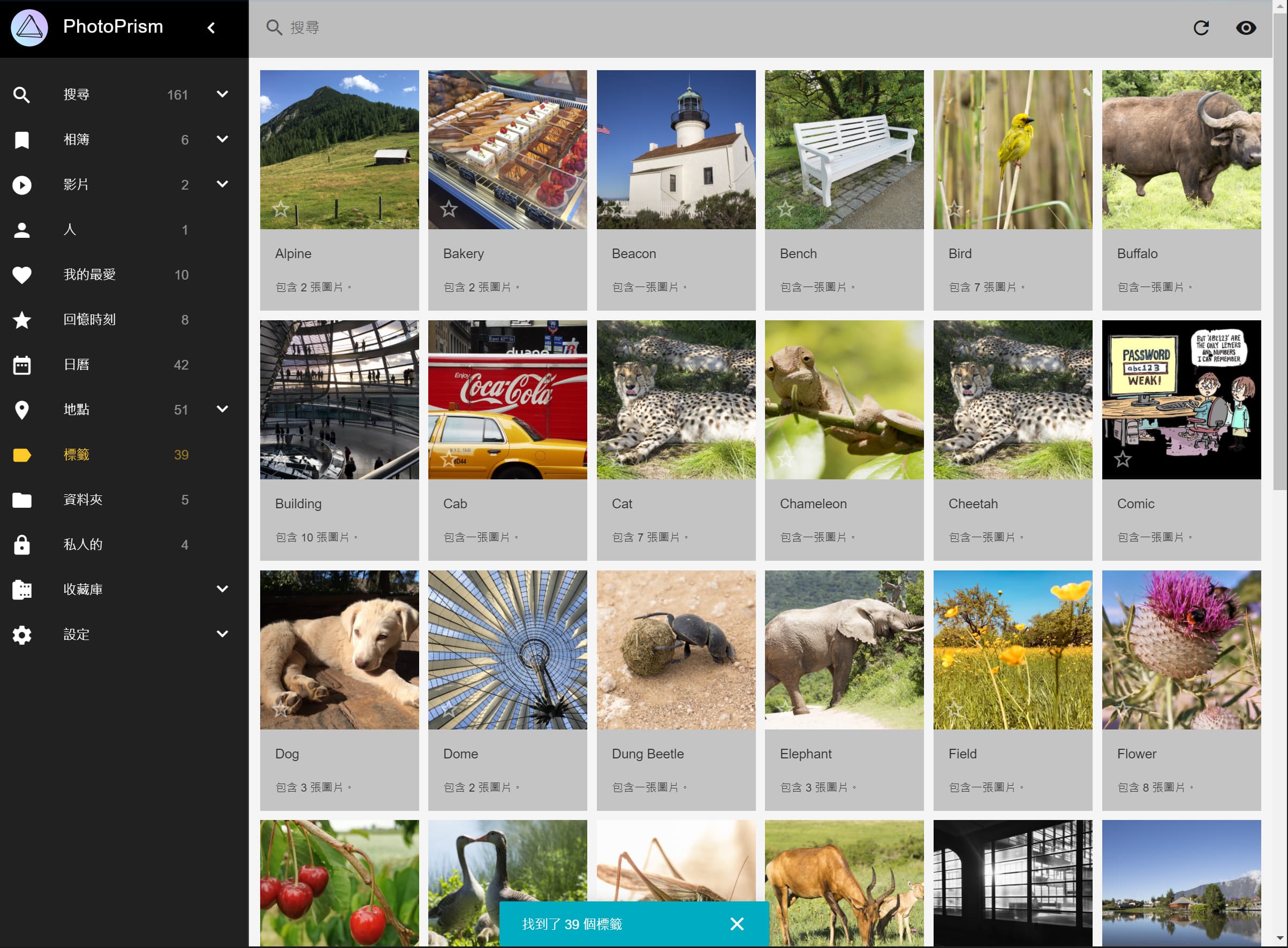Click the 161 count beside 搜尋
This screenshot has width=1288, height=948.
[177, 95]
